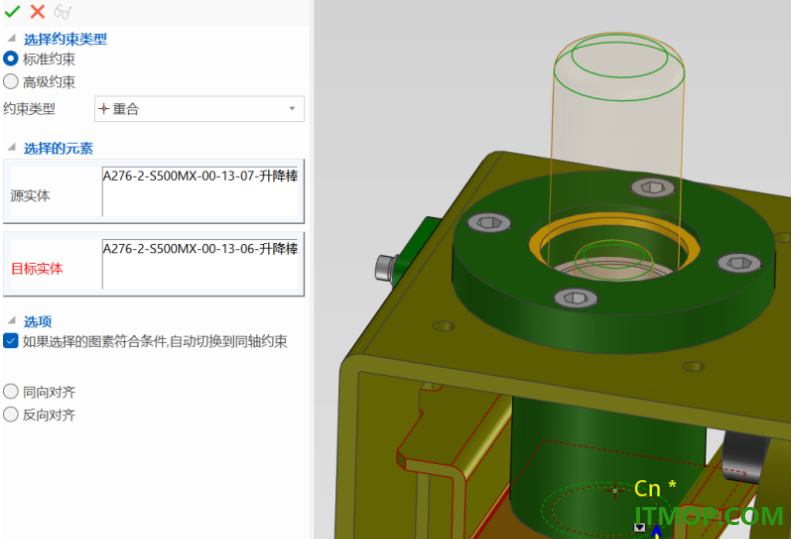Toggle preview with the glasses icon
The image size is (793, 539).
pyautogui.click(x=63, y=12)
